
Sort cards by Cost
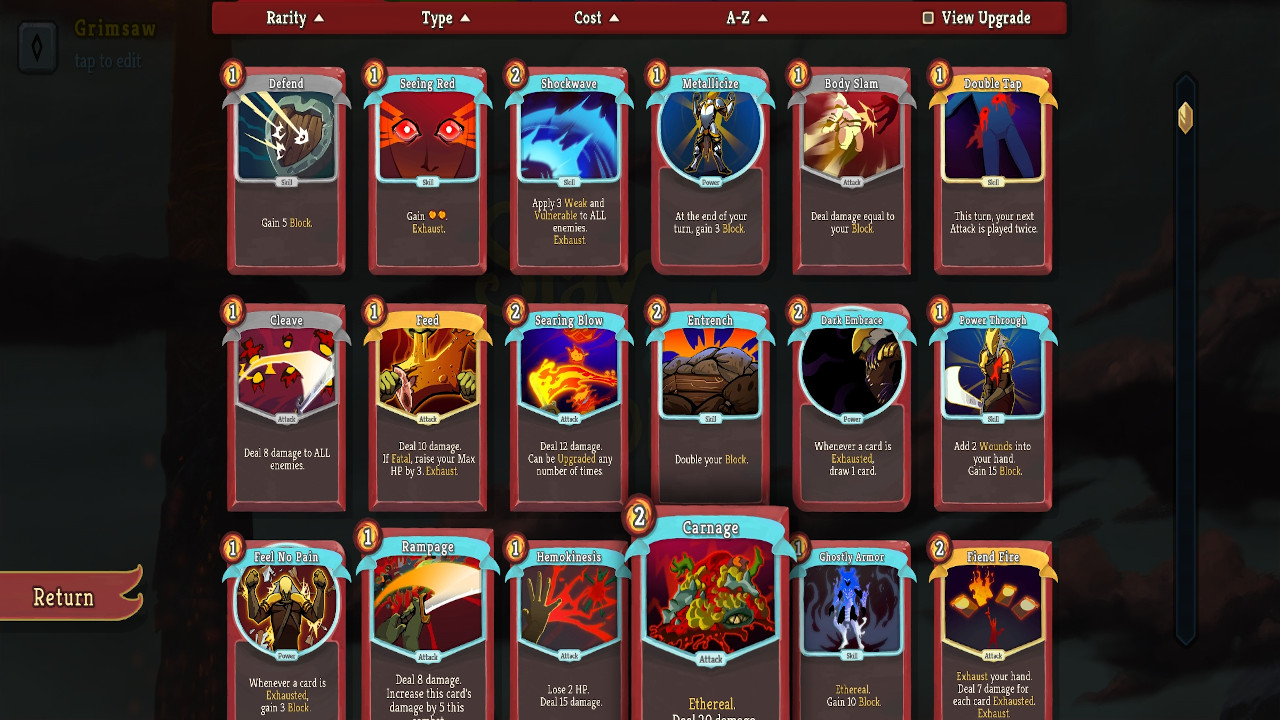(x=597, y=18)
